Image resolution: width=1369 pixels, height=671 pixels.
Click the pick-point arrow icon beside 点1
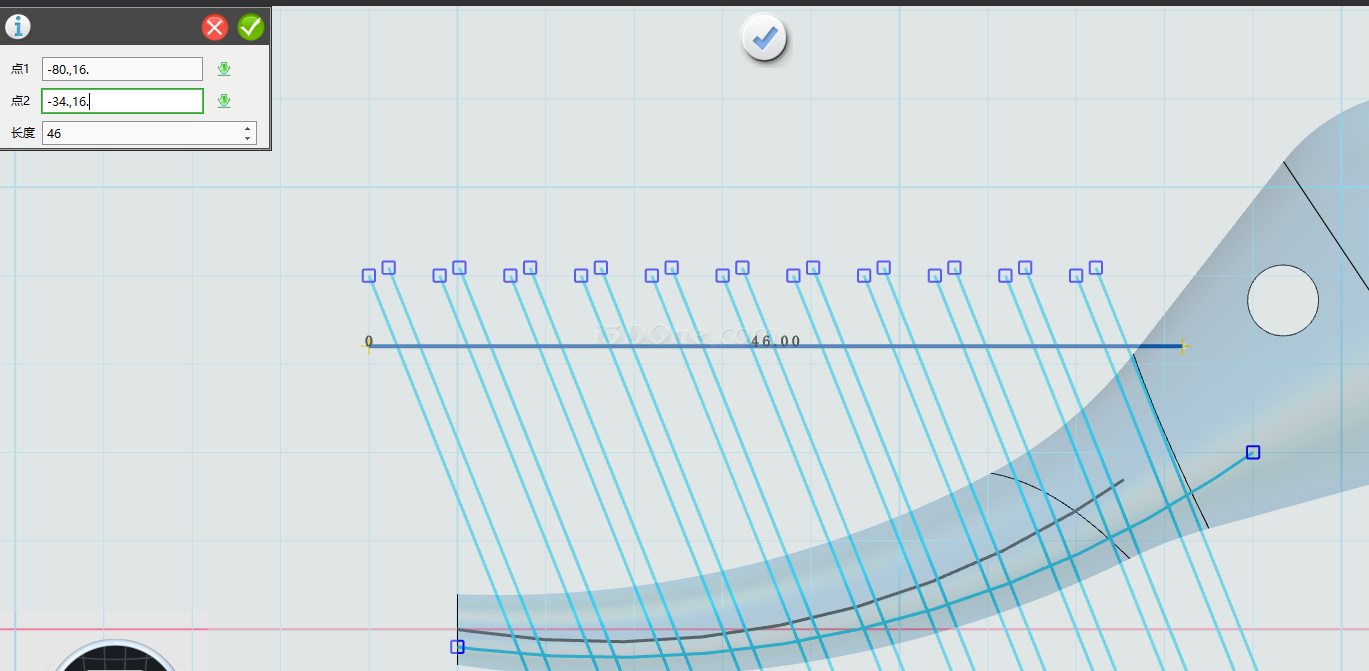pos(224,69)
